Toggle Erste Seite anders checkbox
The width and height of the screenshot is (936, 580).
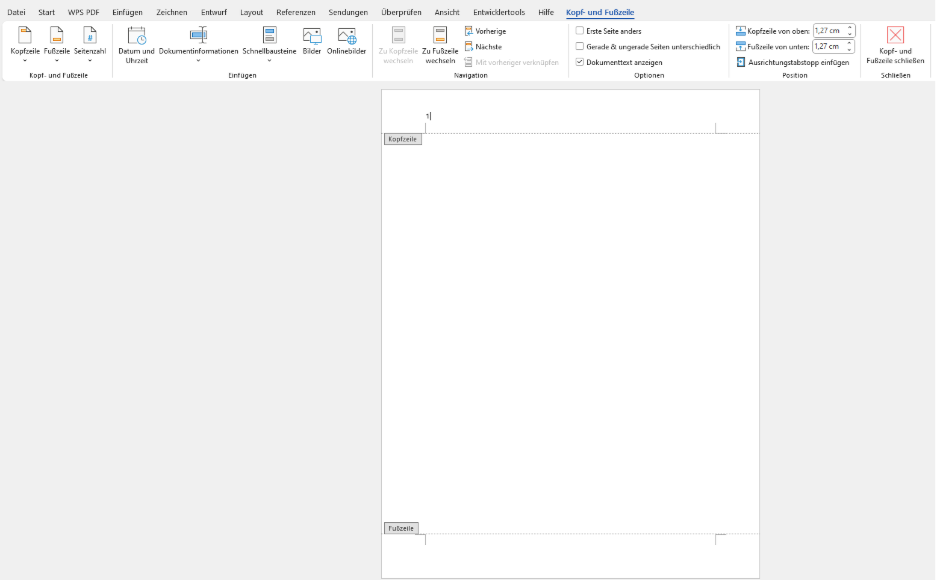pos(580,30)
